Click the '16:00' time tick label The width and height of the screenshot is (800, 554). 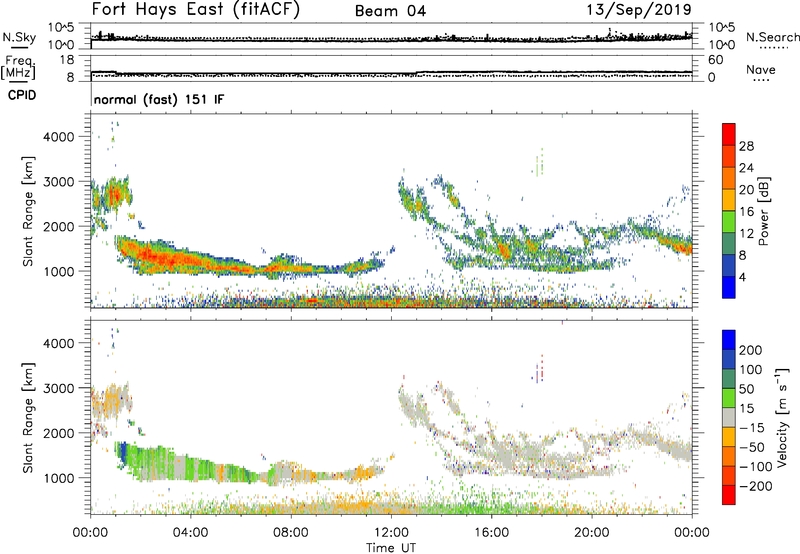click(491, 533)
